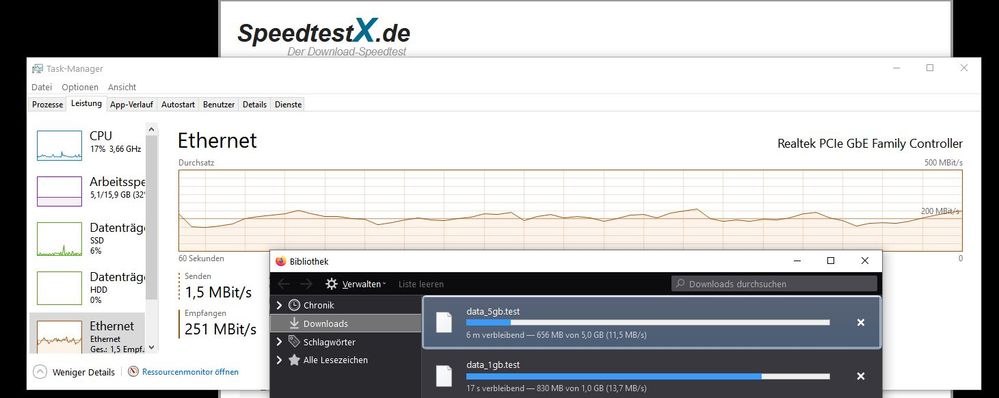Click the data_1gb.test file icon
Viewport: 999px width, 398px height.
444,376
